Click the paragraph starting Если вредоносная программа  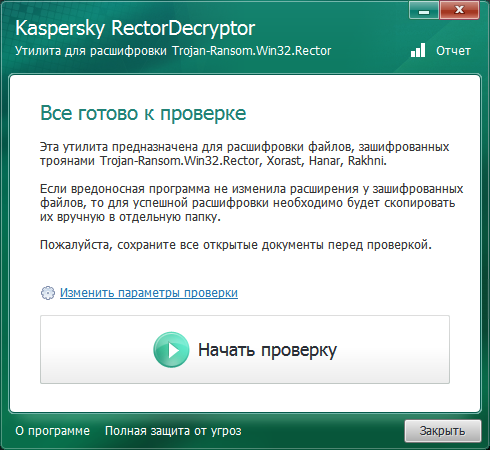click(252, 203)
